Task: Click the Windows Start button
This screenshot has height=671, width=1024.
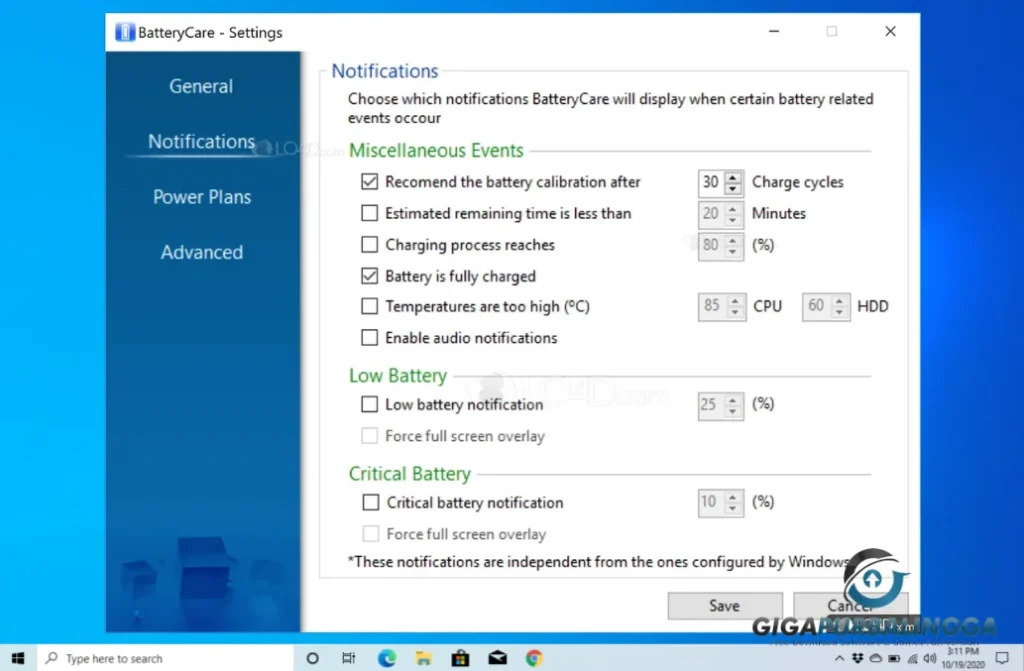Action: (17, 658)
